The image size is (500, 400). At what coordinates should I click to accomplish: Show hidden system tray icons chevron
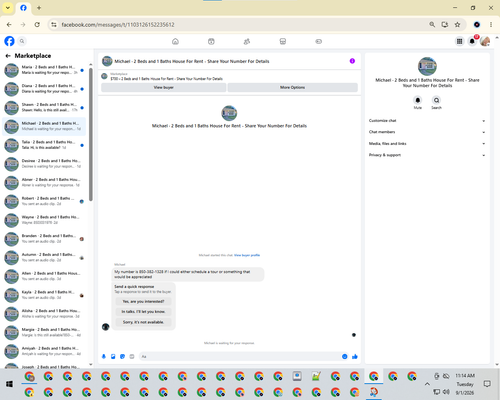(x=427, y=384)
